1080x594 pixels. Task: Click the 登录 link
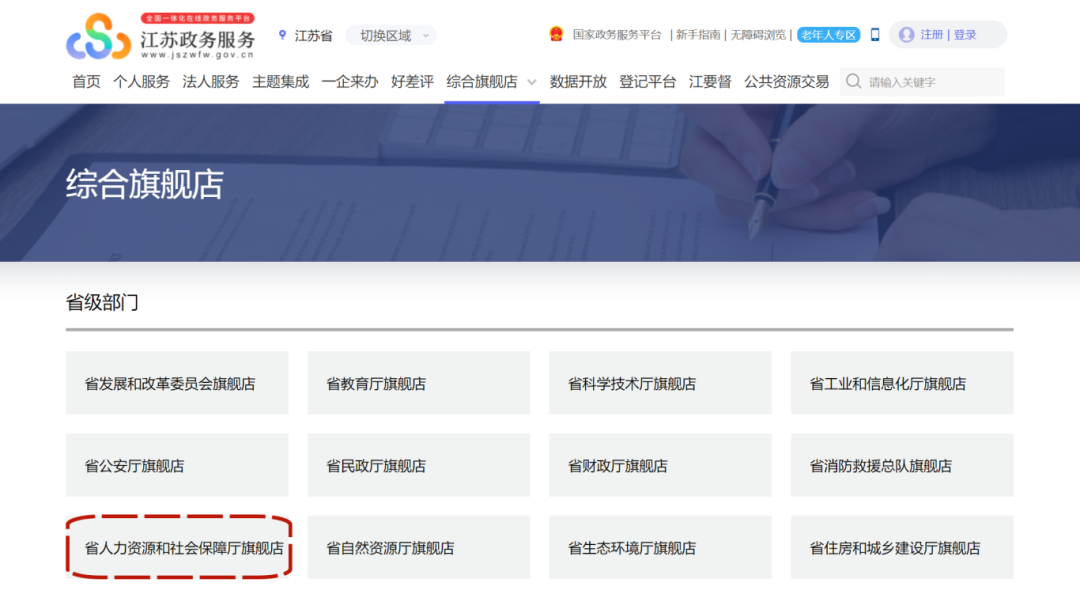click(965, 35)
